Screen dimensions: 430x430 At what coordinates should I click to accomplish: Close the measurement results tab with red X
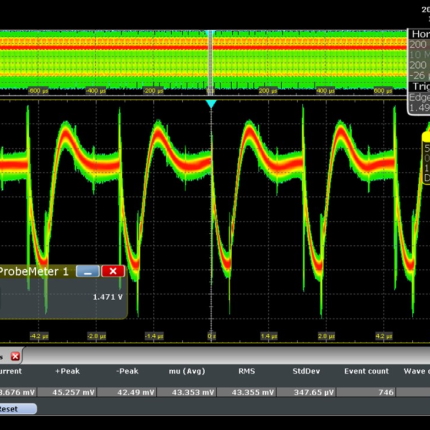click(x=15, y=356)
